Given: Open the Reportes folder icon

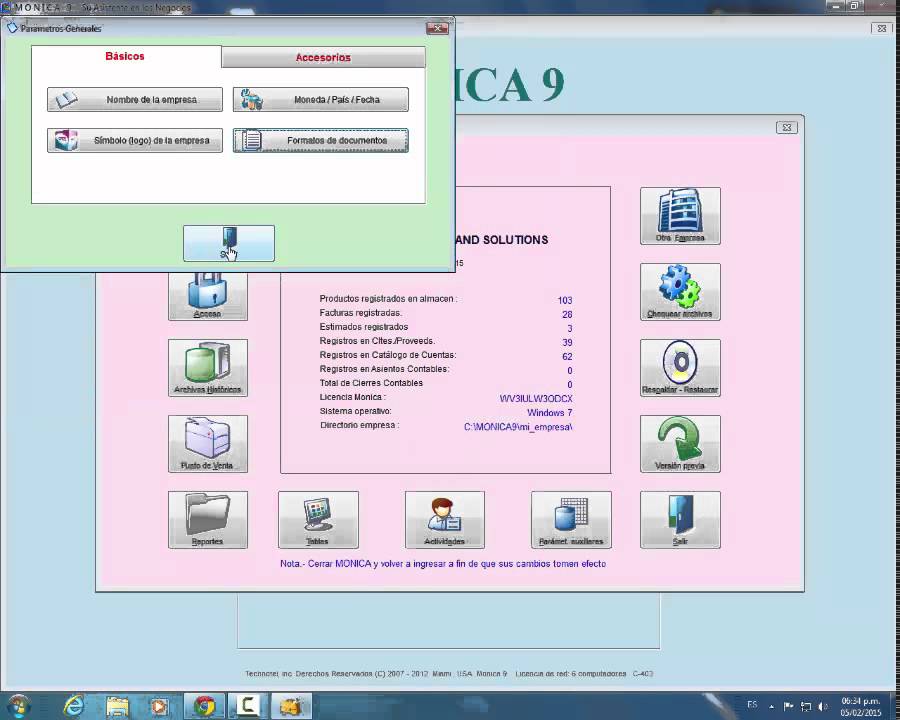Looking at the screenshot, I should [x=208, y=520].
